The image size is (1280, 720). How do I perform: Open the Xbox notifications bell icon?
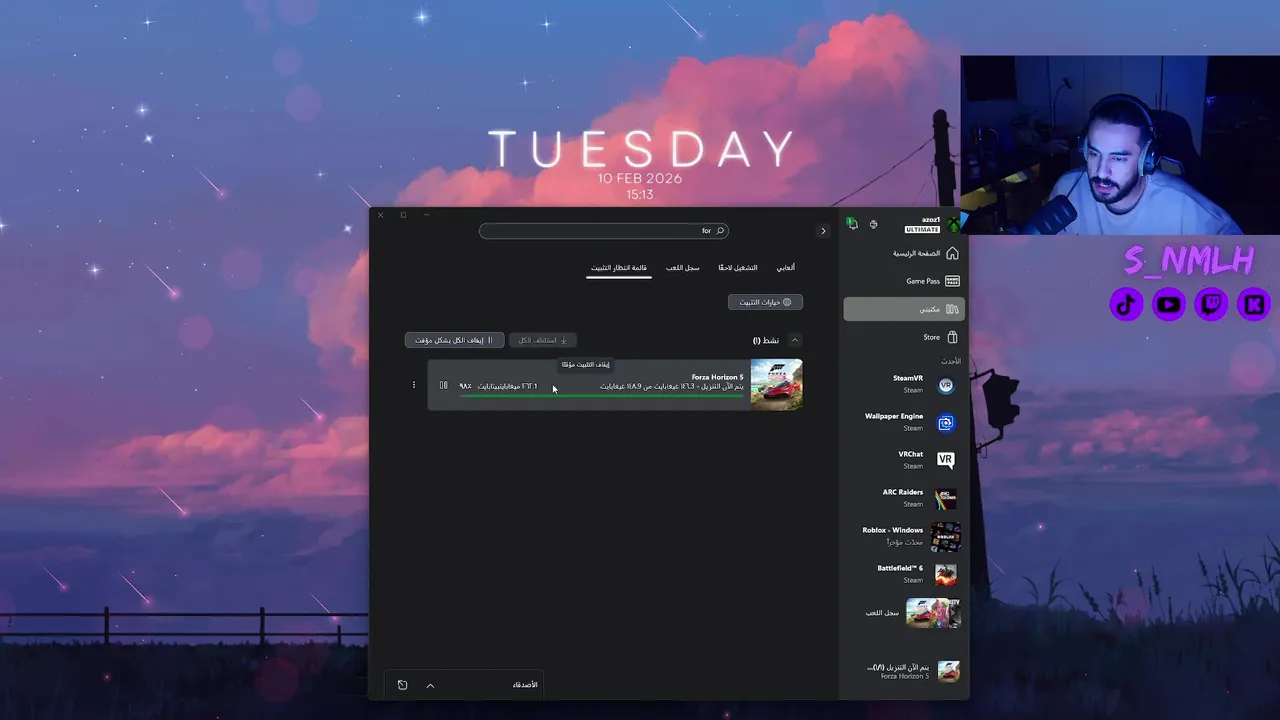click(x=852, y=224)
